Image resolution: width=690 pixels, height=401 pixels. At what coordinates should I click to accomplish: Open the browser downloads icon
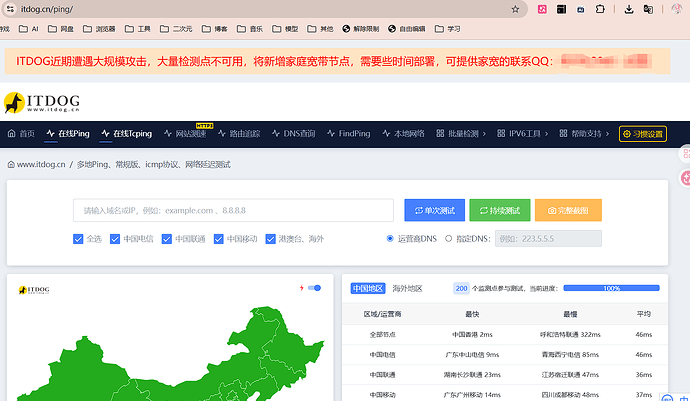(x=629, y=9)
